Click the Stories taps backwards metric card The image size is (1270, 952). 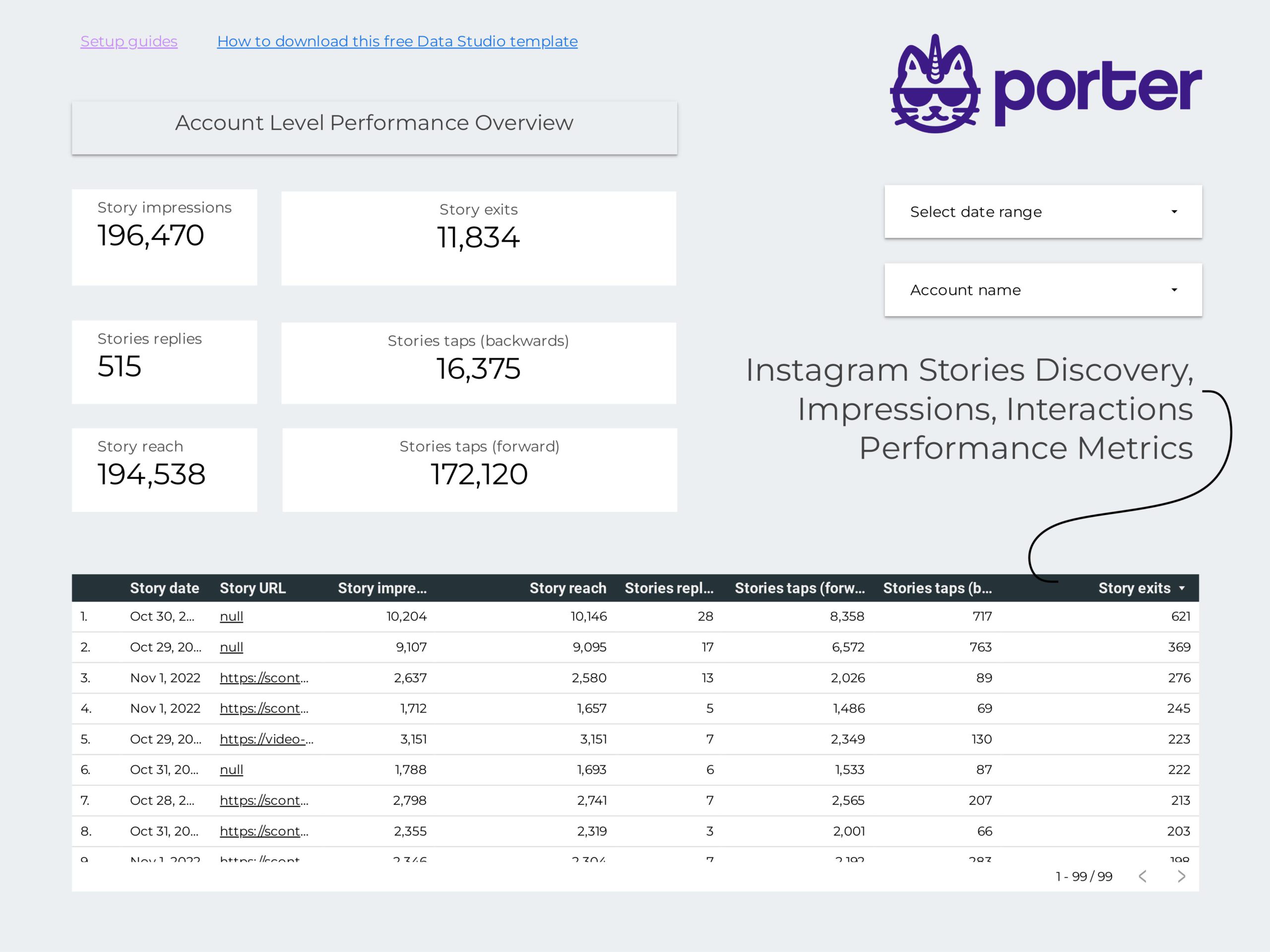[478, 365]
